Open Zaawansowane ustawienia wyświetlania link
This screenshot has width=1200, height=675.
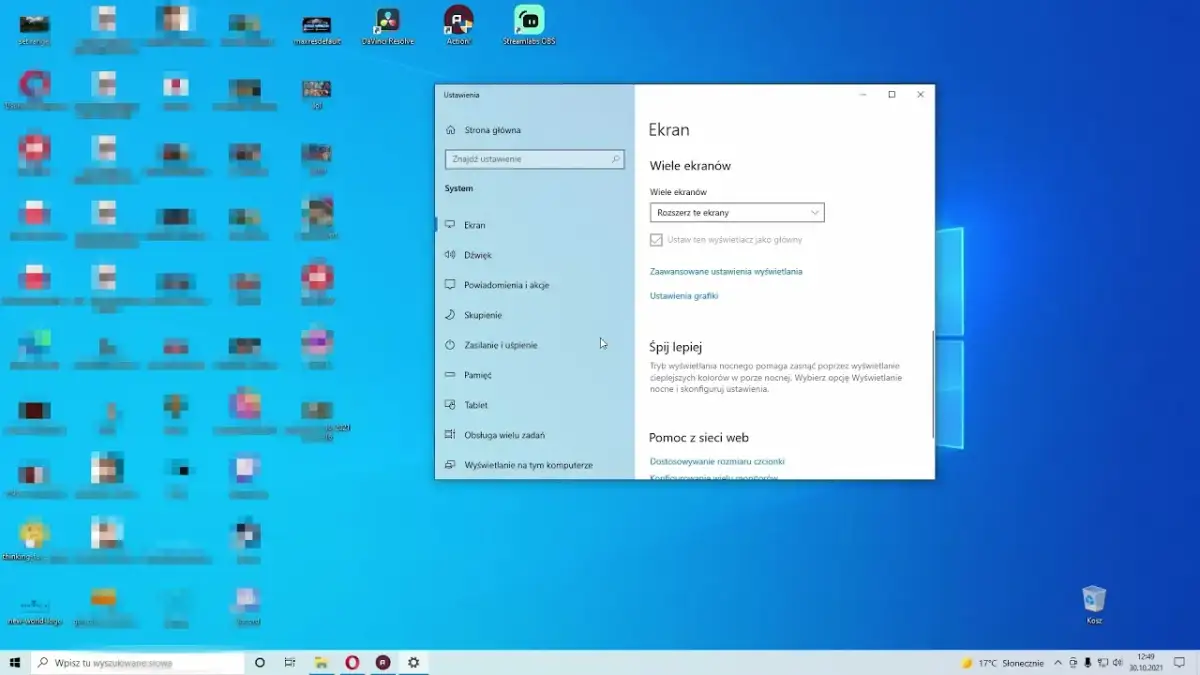point(726,271)
